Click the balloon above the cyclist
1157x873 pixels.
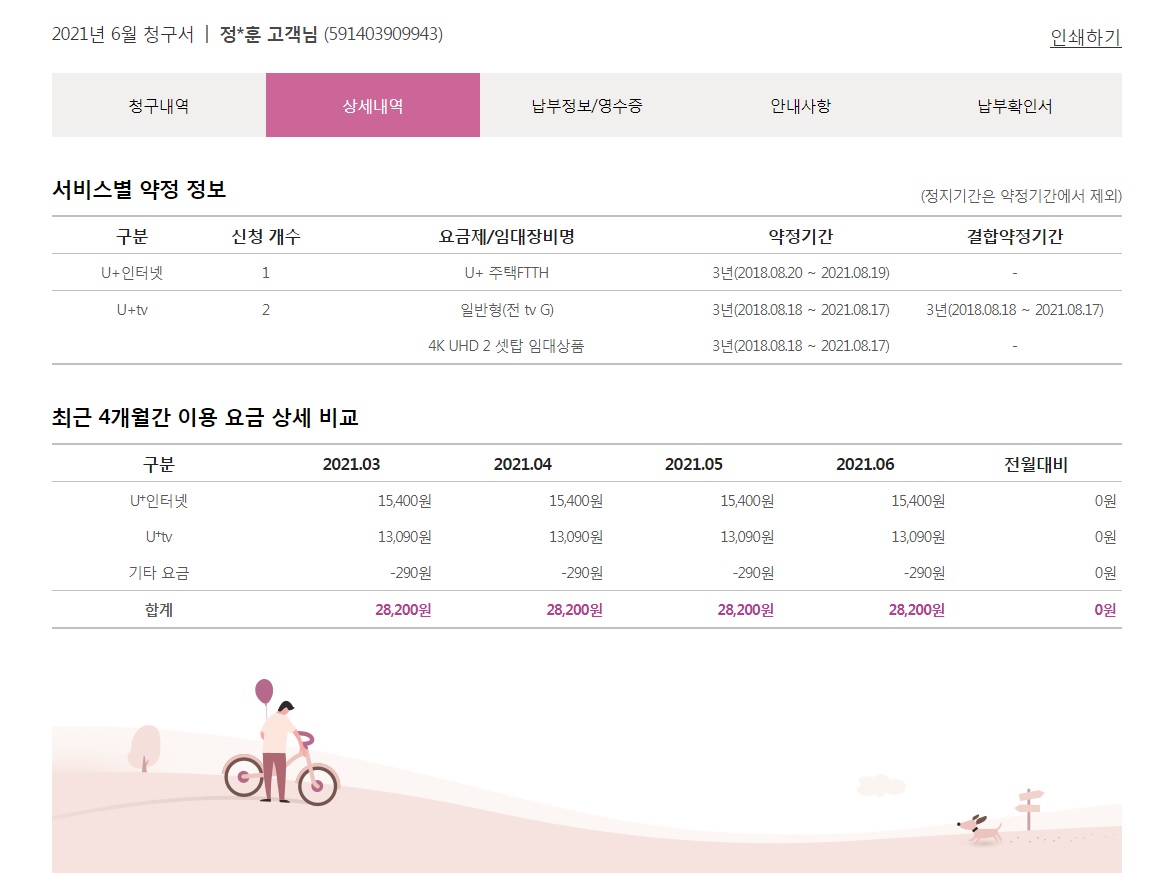pos(264,690)
